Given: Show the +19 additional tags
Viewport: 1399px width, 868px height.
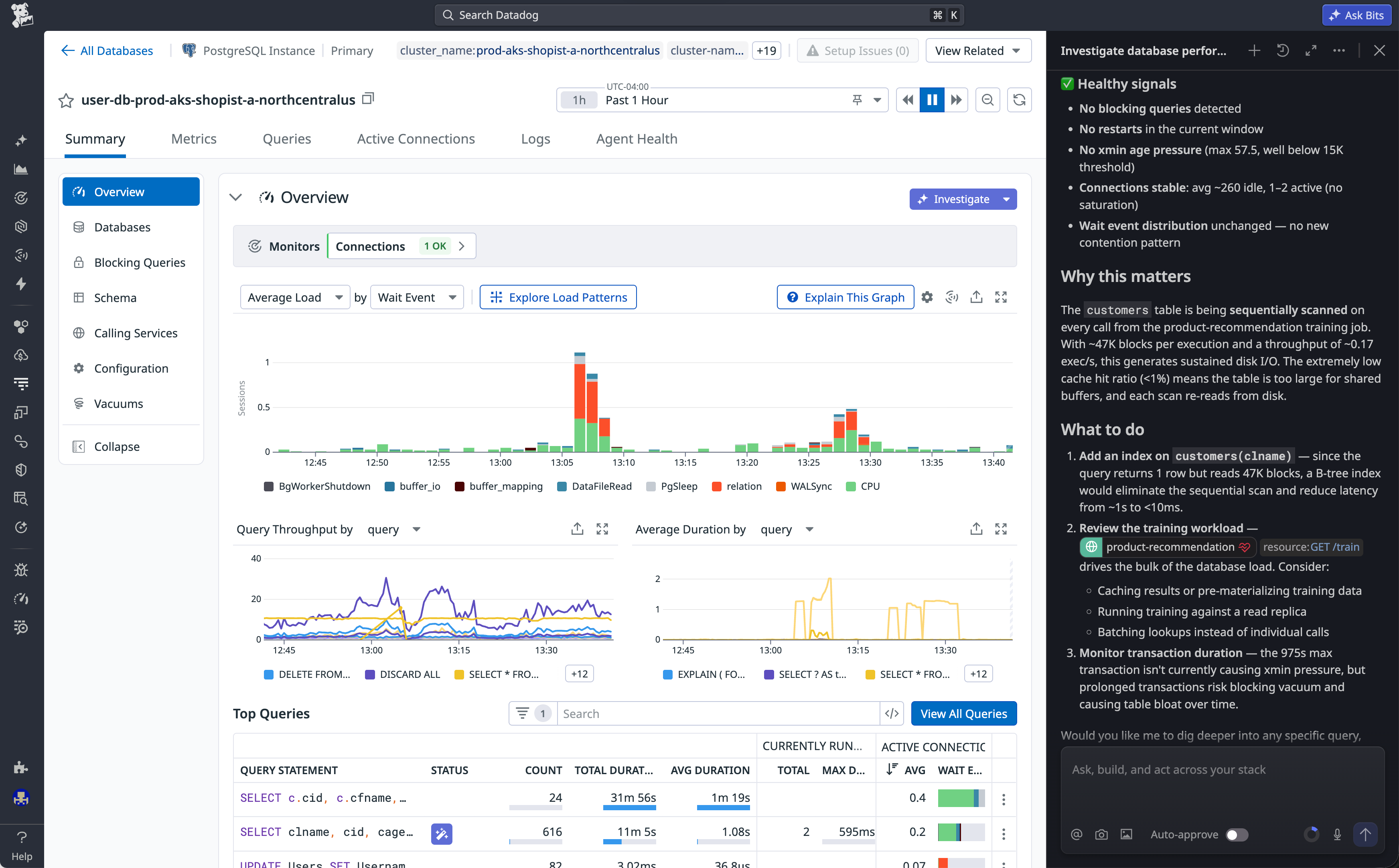Looking at the screenshot, I should pyautogui.click(x=766, y=51).
